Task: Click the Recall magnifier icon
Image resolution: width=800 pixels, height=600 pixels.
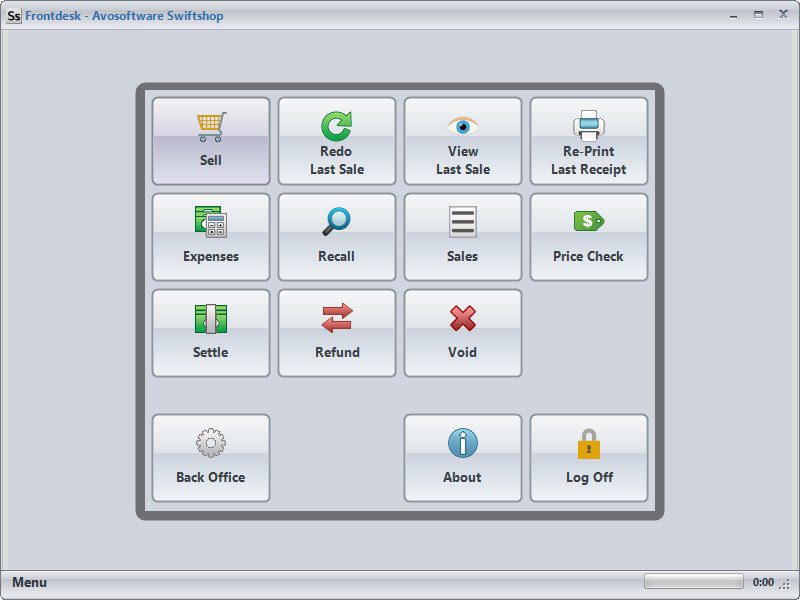Action: click(337, 219)
